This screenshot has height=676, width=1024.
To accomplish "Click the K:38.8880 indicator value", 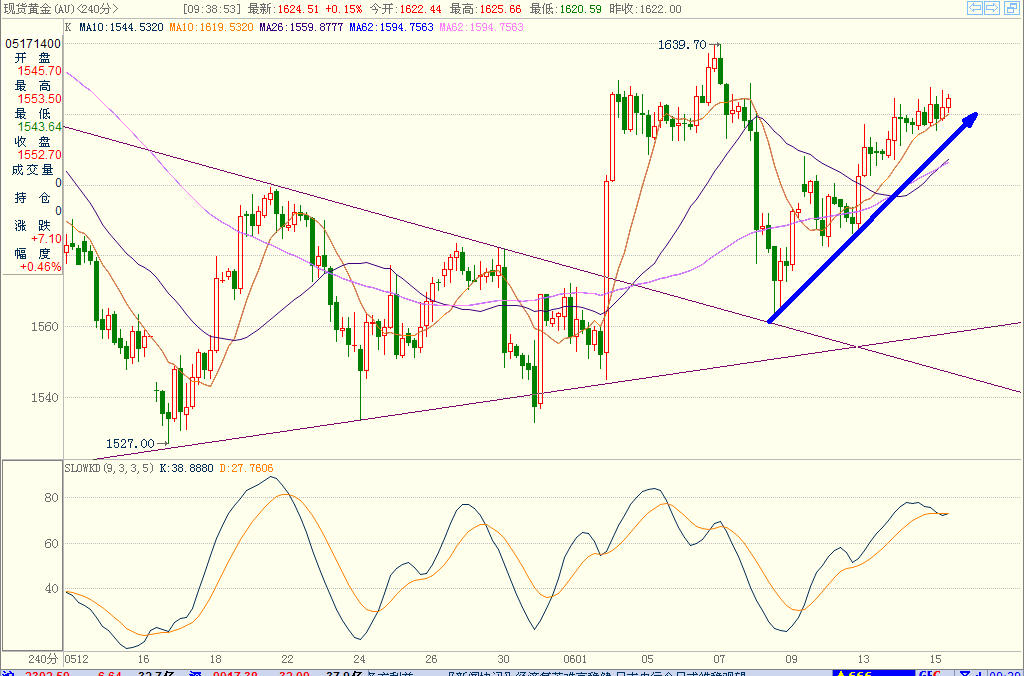I will [186, 468].
